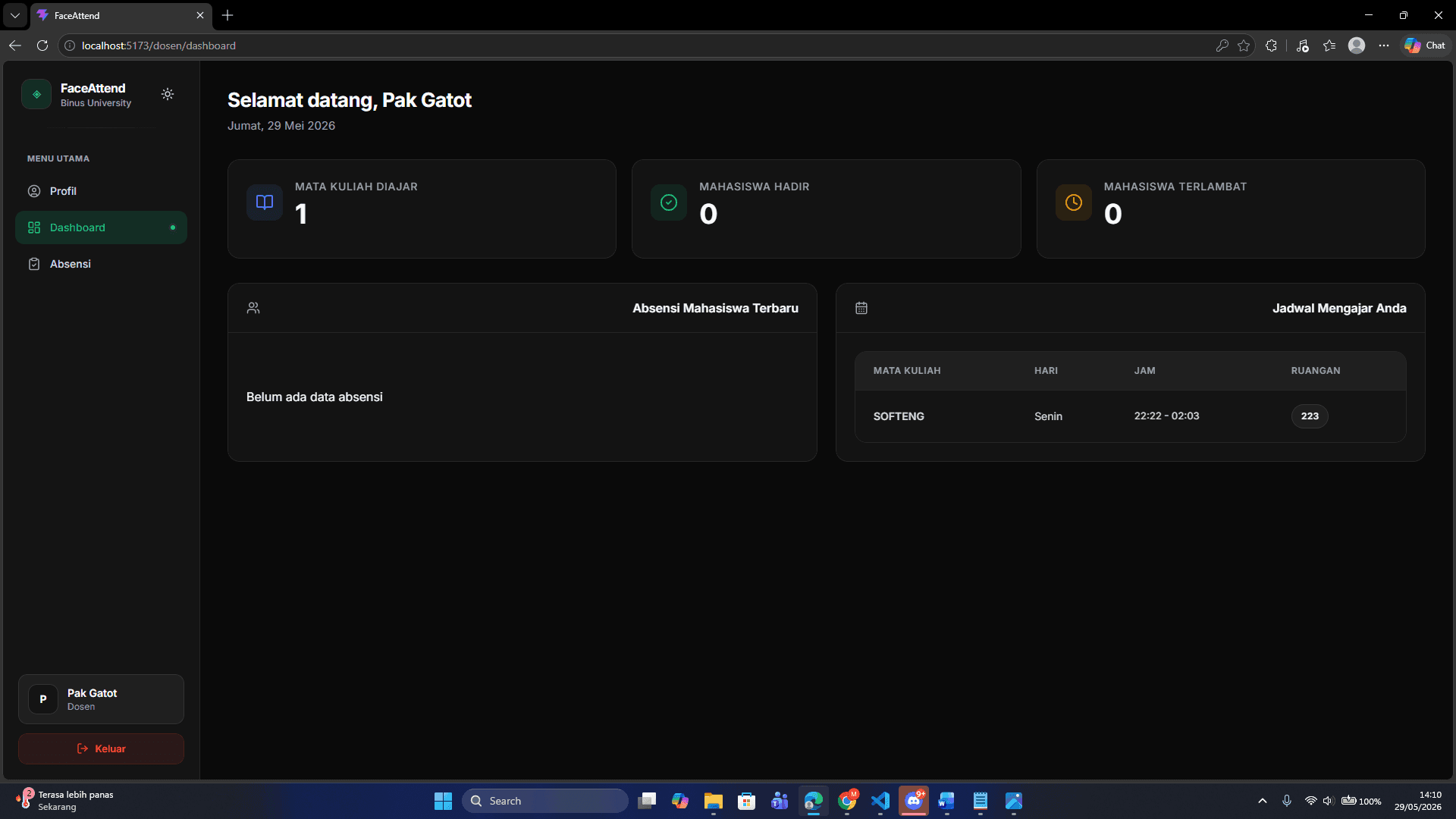Open the tab search dropdown arrow
The width and height of the screenshot is (1456, 819).
pos(15,15)
